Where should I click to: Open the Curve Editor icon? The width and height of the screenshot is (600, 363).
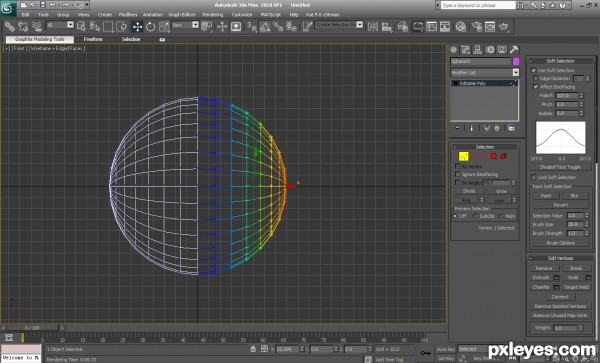[432, 26]
